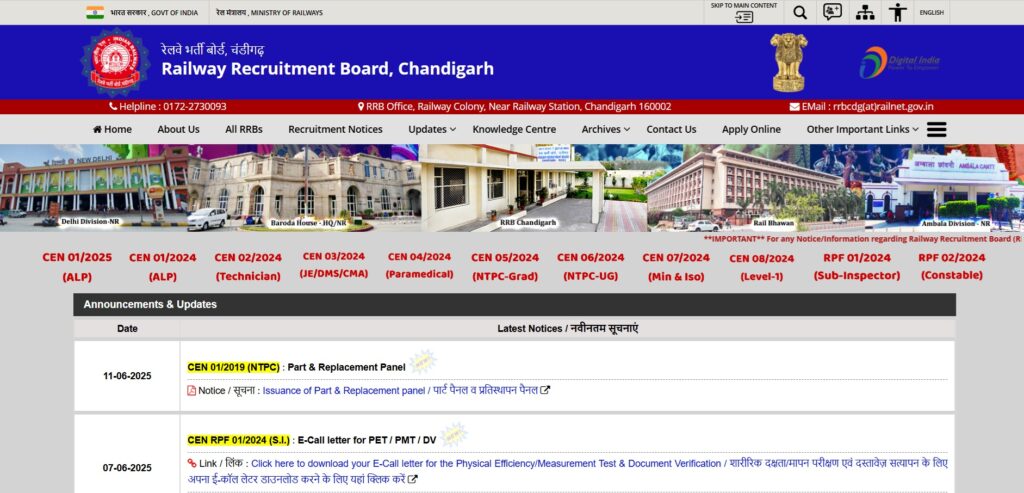The width and height of the screenshot is (1024, 493).
Task: Open RPF 01/2024 (Sub-Inspector) link
Action: click(x=857, y=267)
